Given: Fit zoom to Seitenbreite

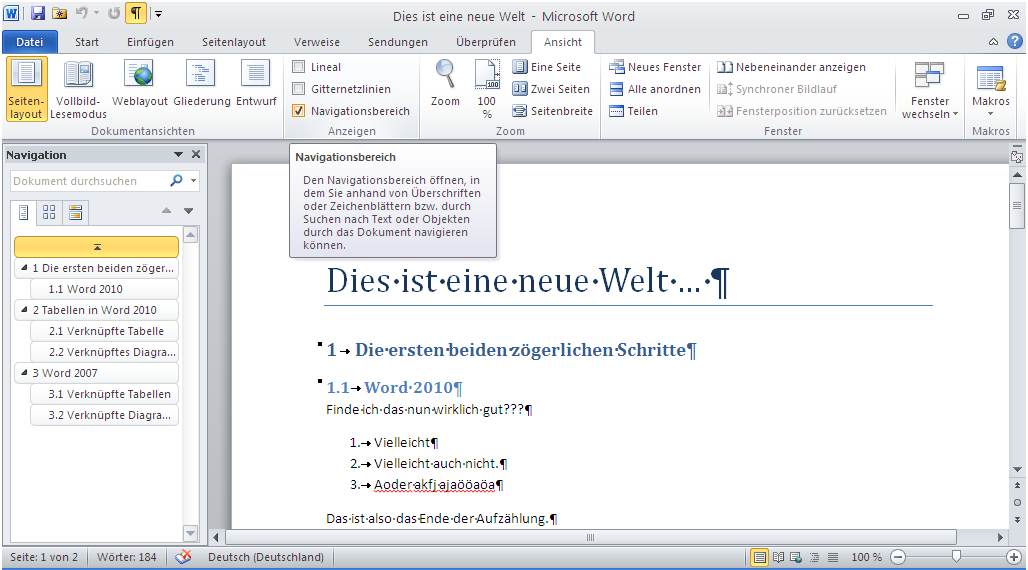Looking at the screenshot, I should click(552, 111).
